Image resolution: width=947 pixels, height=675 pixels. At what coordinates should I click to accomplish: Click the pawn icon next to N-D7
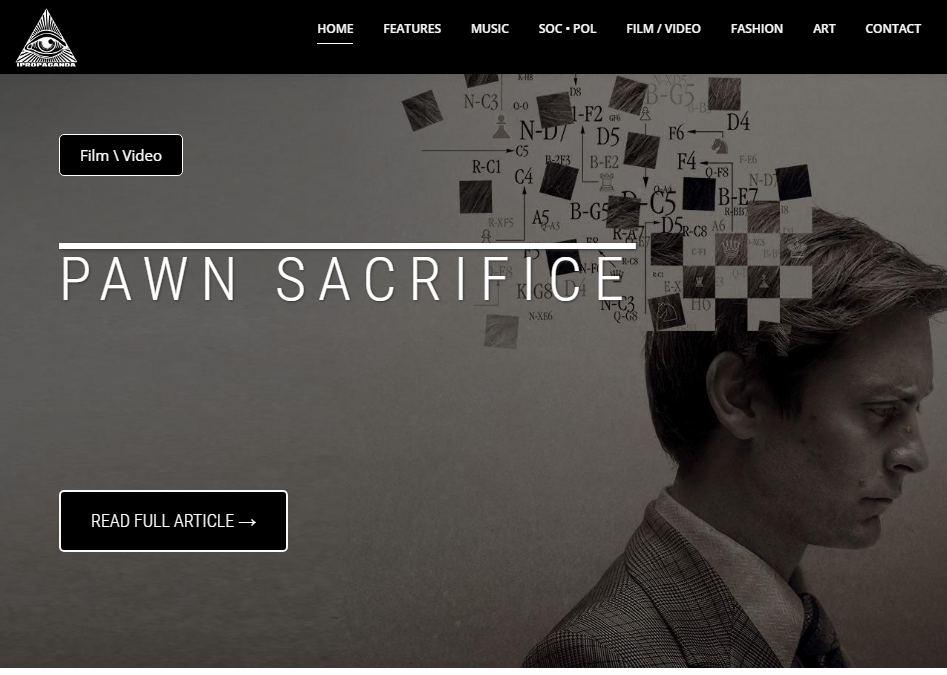point(501,127)
